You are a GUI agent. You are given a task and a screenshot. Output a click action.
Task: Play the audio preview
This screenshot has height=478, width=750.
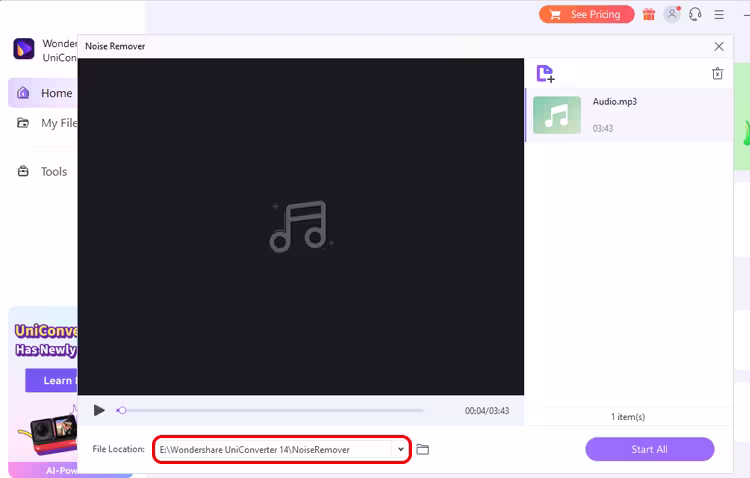99,410
